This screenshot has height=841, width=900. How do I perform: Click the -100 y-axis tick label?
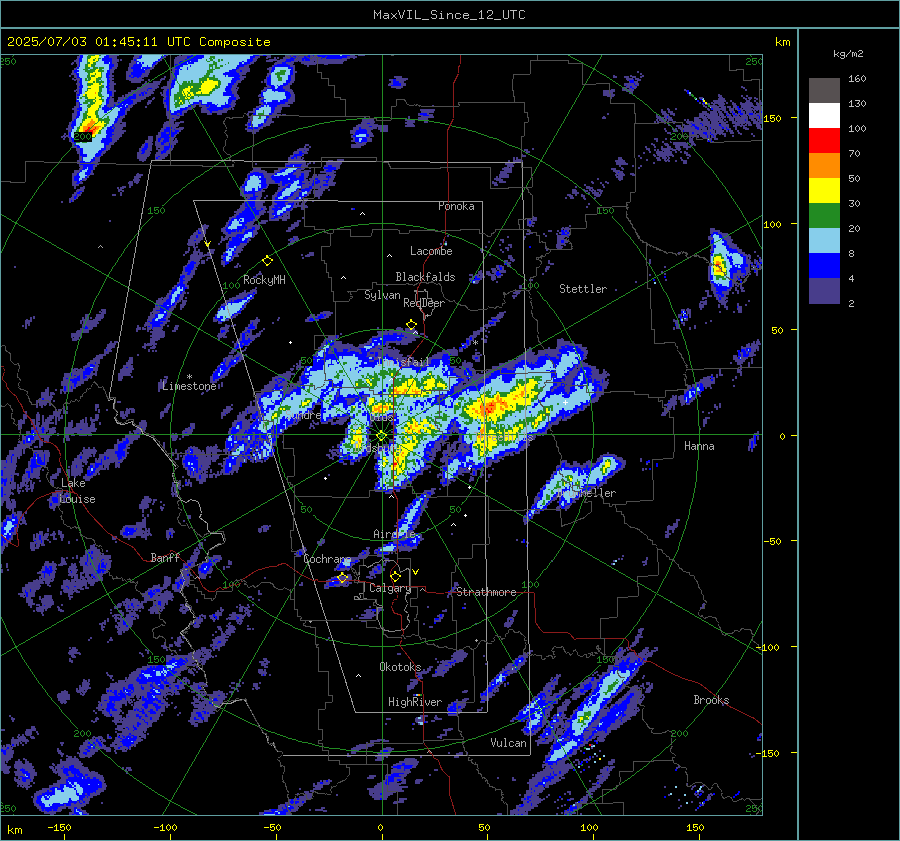(768, 648)
